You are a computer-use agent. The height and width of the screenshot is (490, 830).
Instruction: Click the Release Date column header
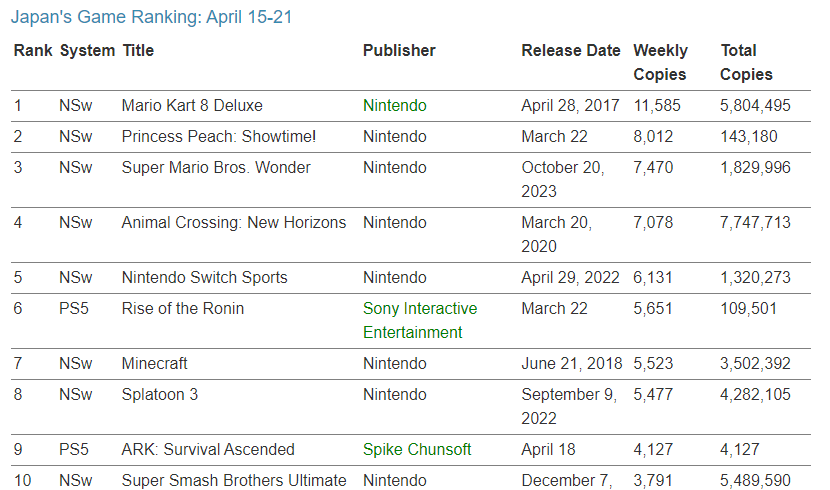click(x=571, y=50)
